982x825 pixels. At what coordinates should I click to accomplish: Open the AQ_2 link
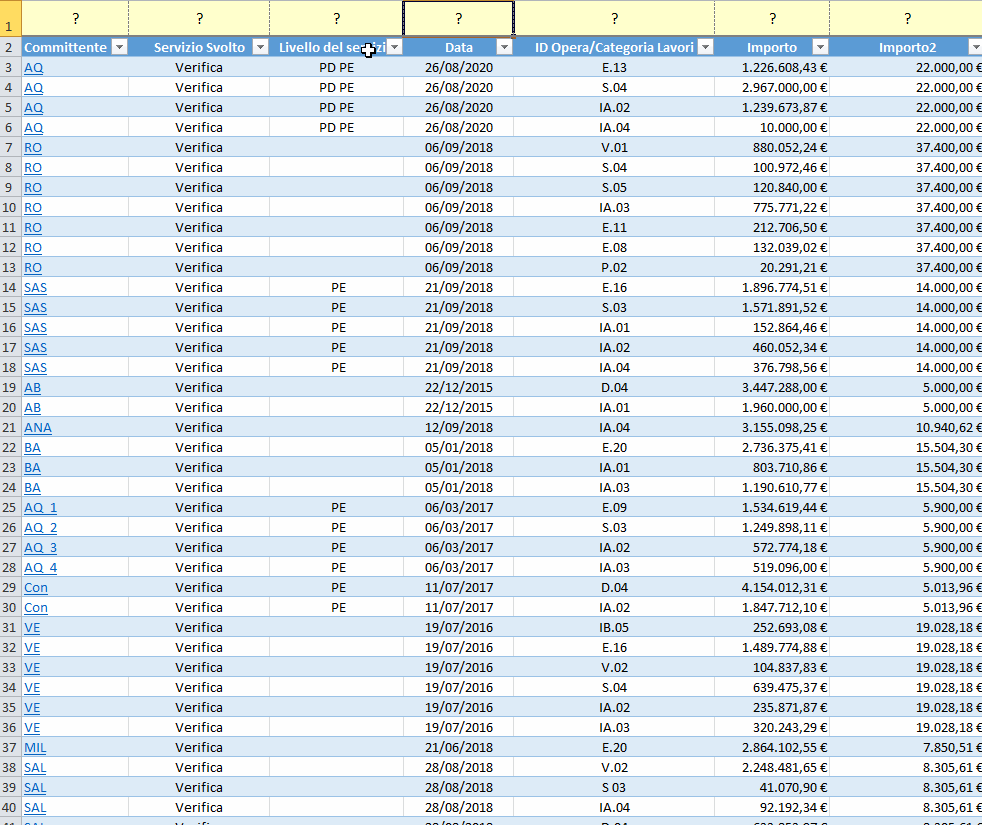coord(41,527)
